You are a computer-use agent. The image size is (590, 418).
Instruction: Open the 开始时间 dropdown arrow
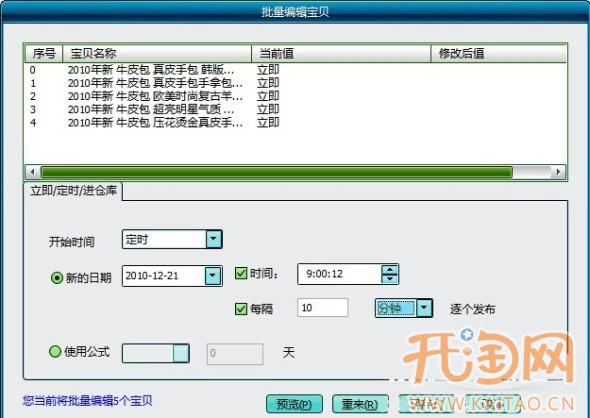pyautogui.click(x=214, y=239)
